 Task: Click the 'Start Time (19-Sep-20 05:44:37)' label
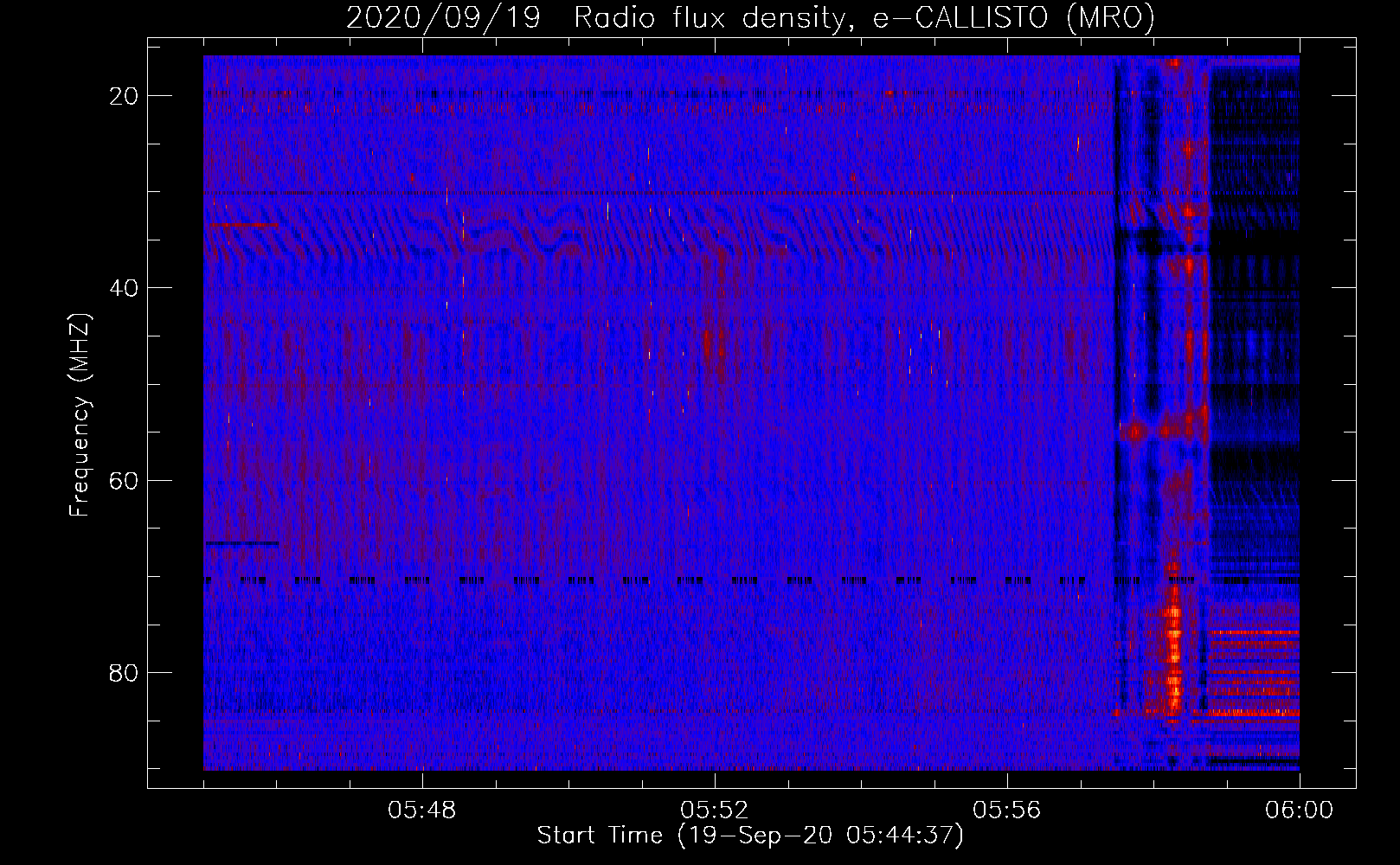[x=750, y=836]
